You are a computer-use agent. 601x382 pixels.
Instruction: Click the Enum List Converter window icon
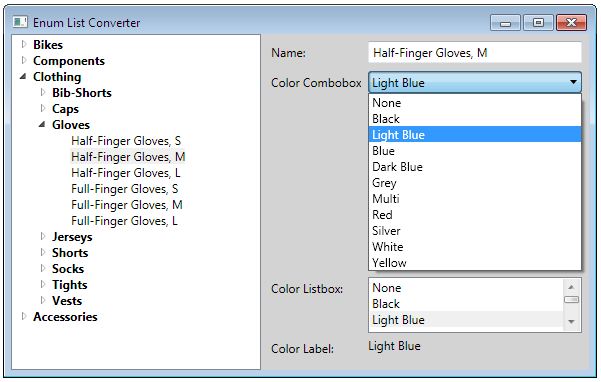[20, 22]
